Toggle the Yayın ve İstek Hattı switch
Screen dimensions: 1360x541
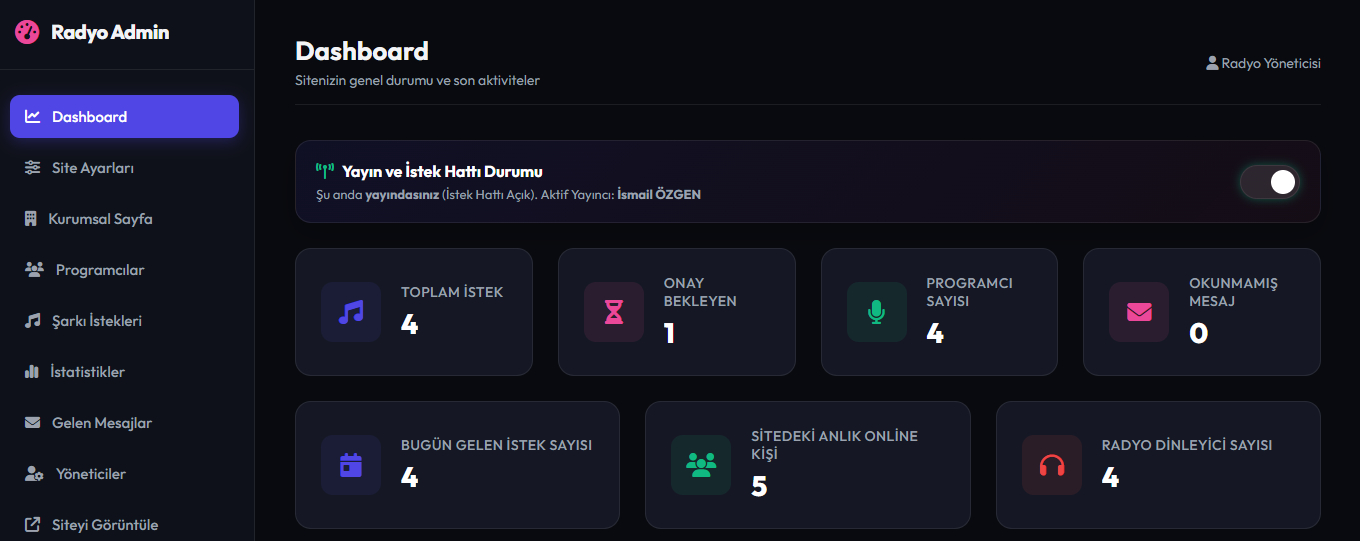[1269, 181]
